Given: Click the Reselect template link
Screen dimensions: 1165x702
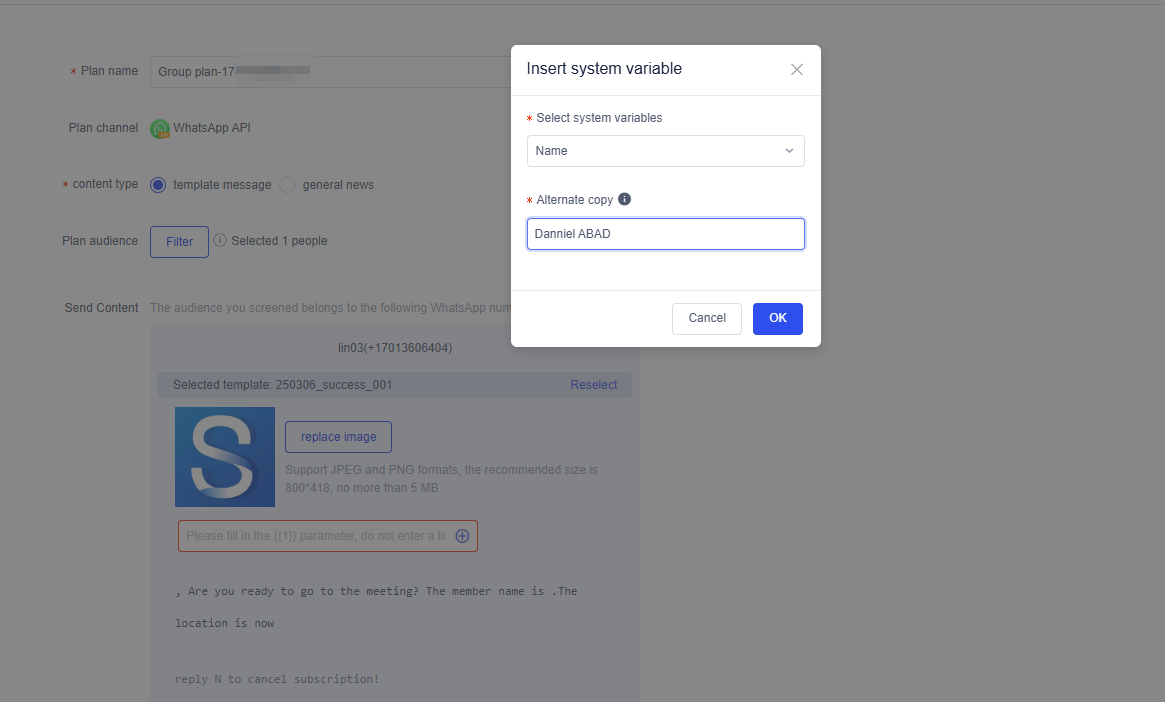Looking at the screenshot, I should tap(594, 385).
